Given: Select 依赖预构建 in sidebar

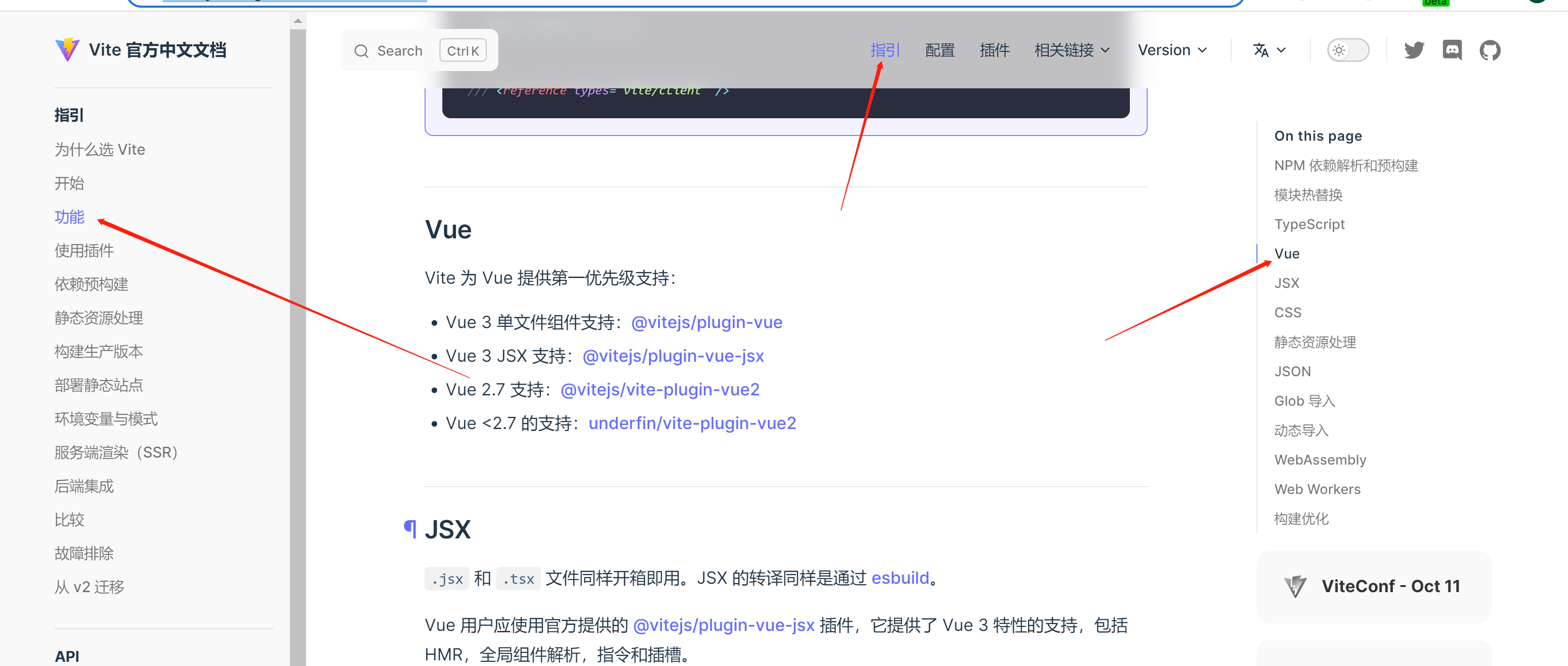Looking at the screenshot, I should coord(91,284).
